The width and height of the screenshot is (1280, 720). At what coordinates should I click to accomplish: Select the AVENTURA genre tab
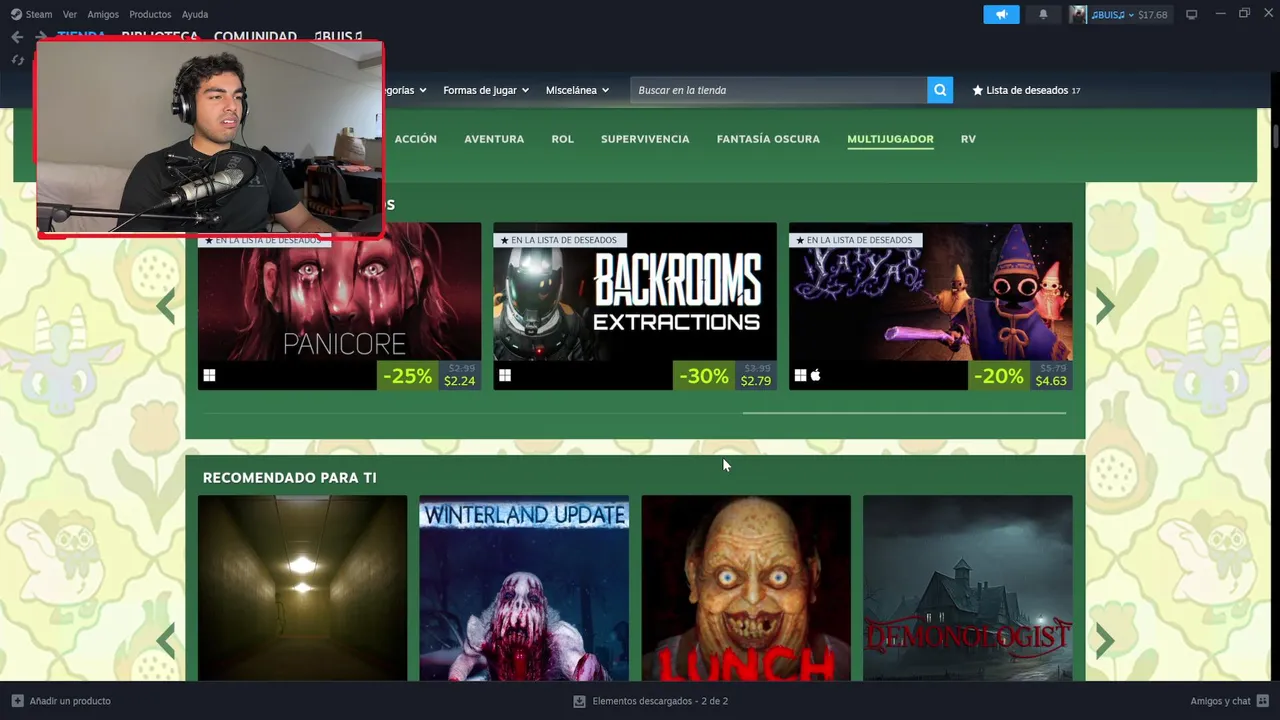click(494, 139)
